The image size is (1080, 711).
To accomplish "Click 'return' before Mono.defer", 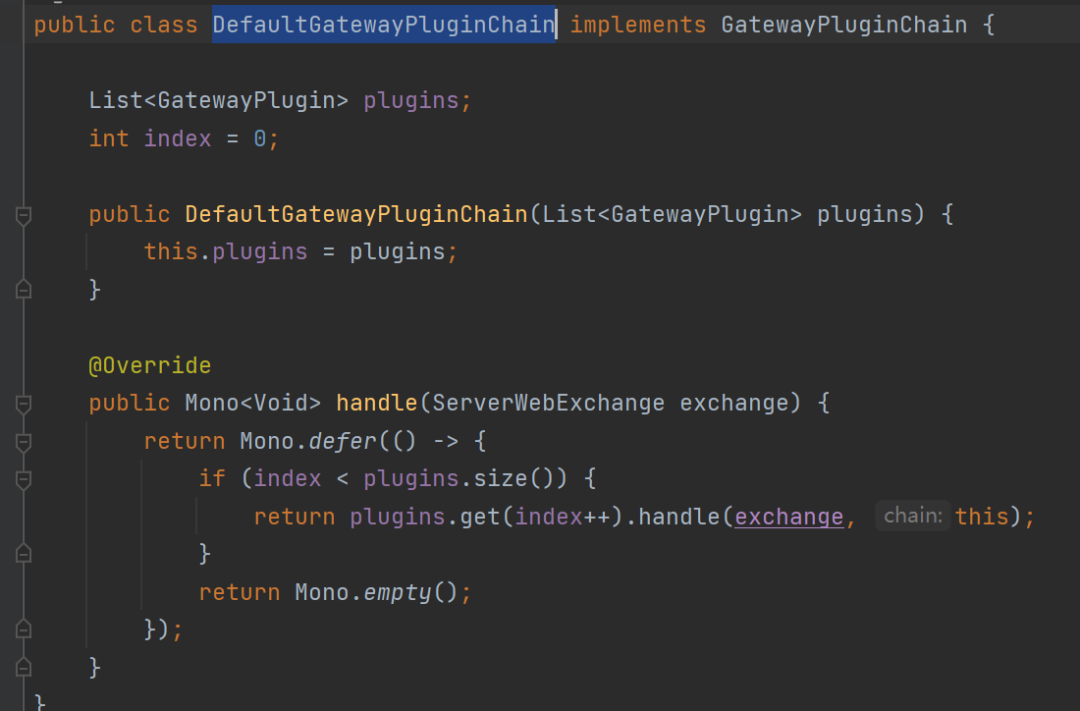I will 185,441.
